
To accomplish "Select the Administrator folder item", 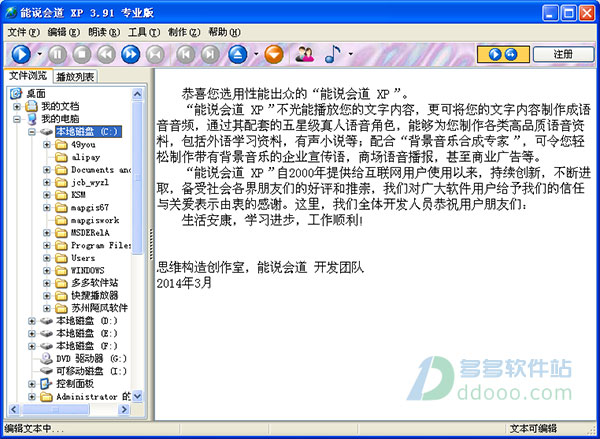I will tap(94, 397).
